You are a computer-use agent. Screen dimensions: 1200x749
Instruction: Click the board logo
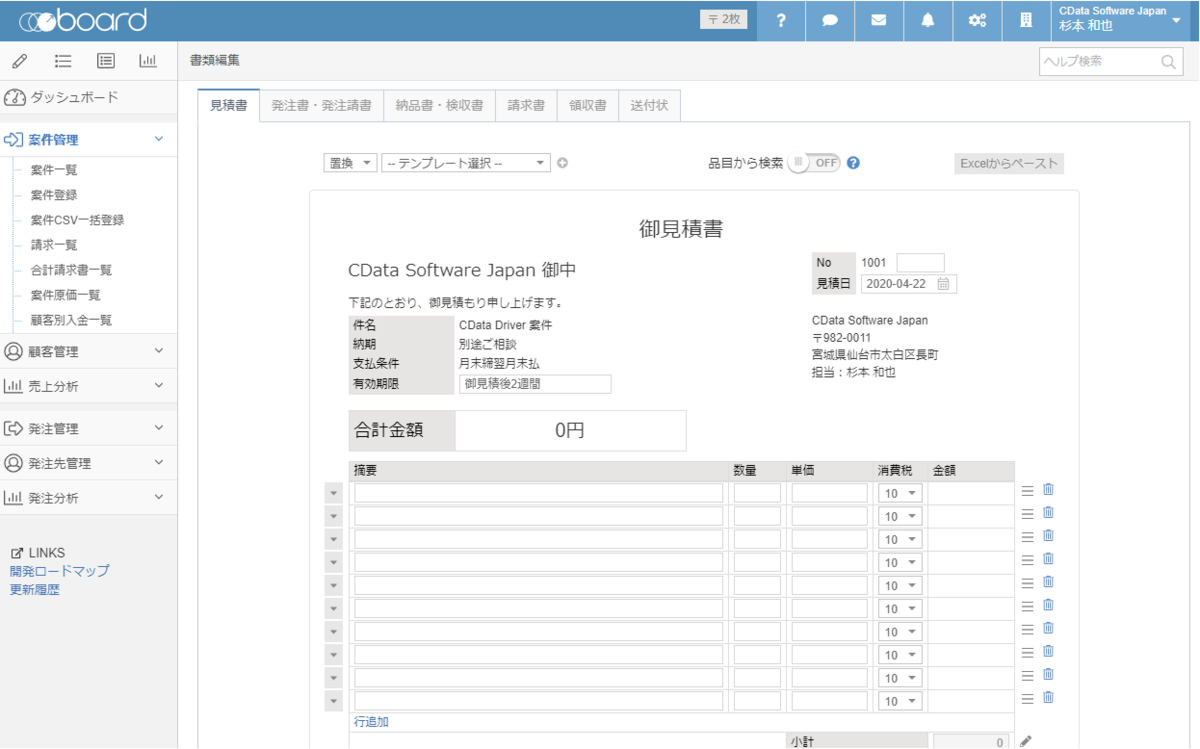pos(83,20)
